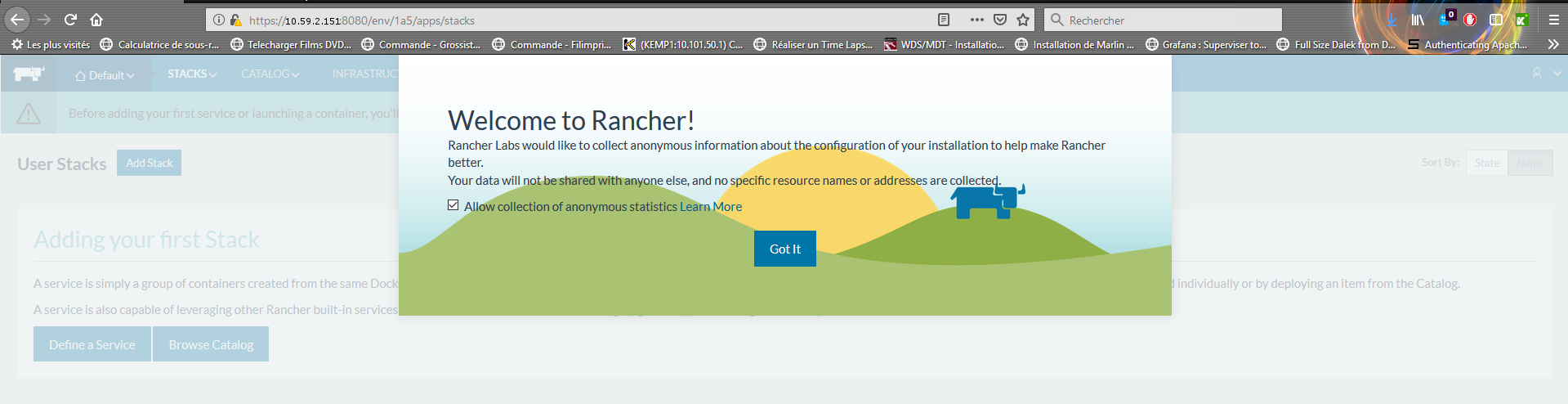Open Commande - Filimpri... bookmark

pyautogui.click(x=552, y=44)
